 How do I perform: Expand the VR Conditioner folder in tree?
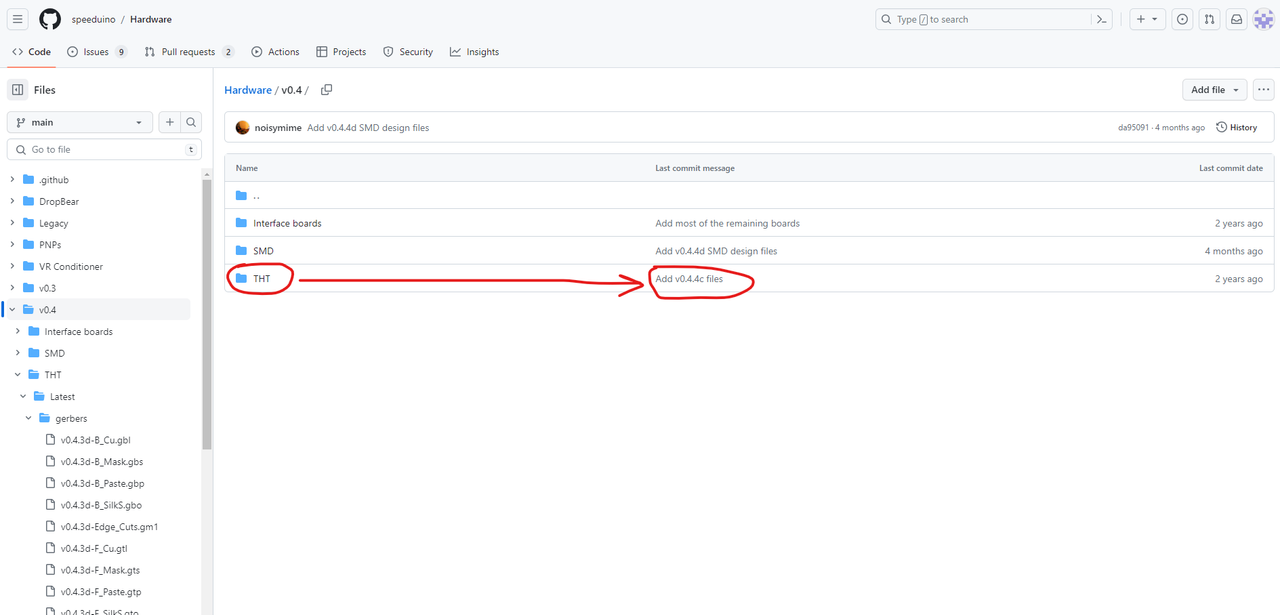pos(12,267)
